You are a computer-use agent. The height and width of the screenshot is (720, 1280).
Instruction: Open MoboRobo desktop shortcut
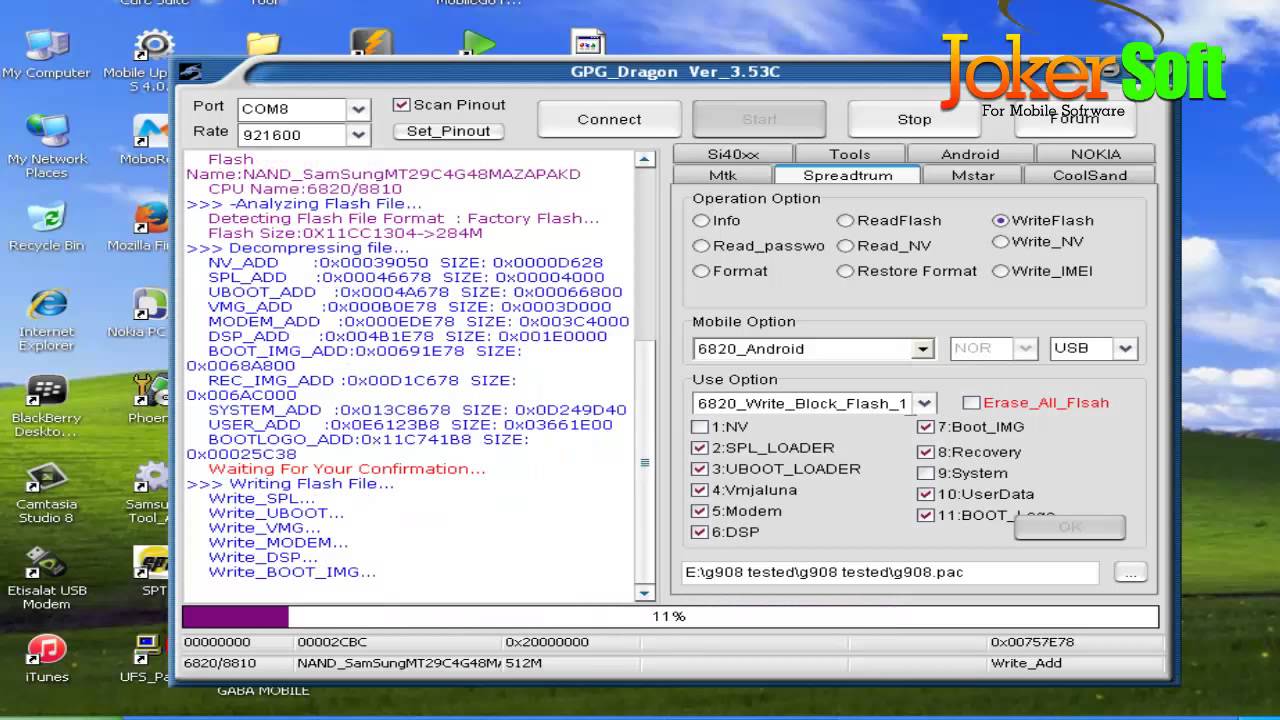point(152,140)
